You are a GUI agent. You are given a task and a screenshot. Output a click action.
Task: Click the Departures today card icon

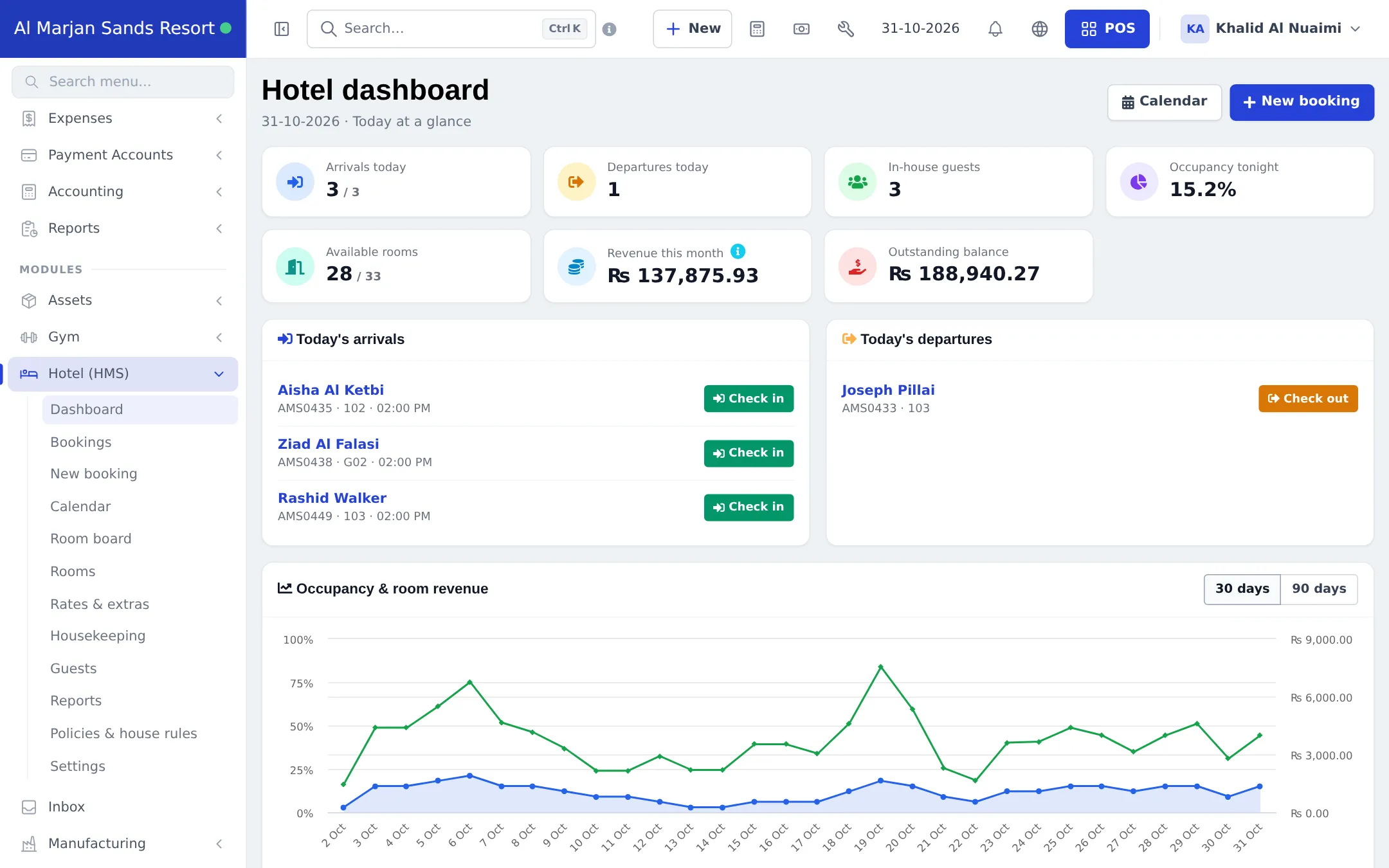coord(576,182)
